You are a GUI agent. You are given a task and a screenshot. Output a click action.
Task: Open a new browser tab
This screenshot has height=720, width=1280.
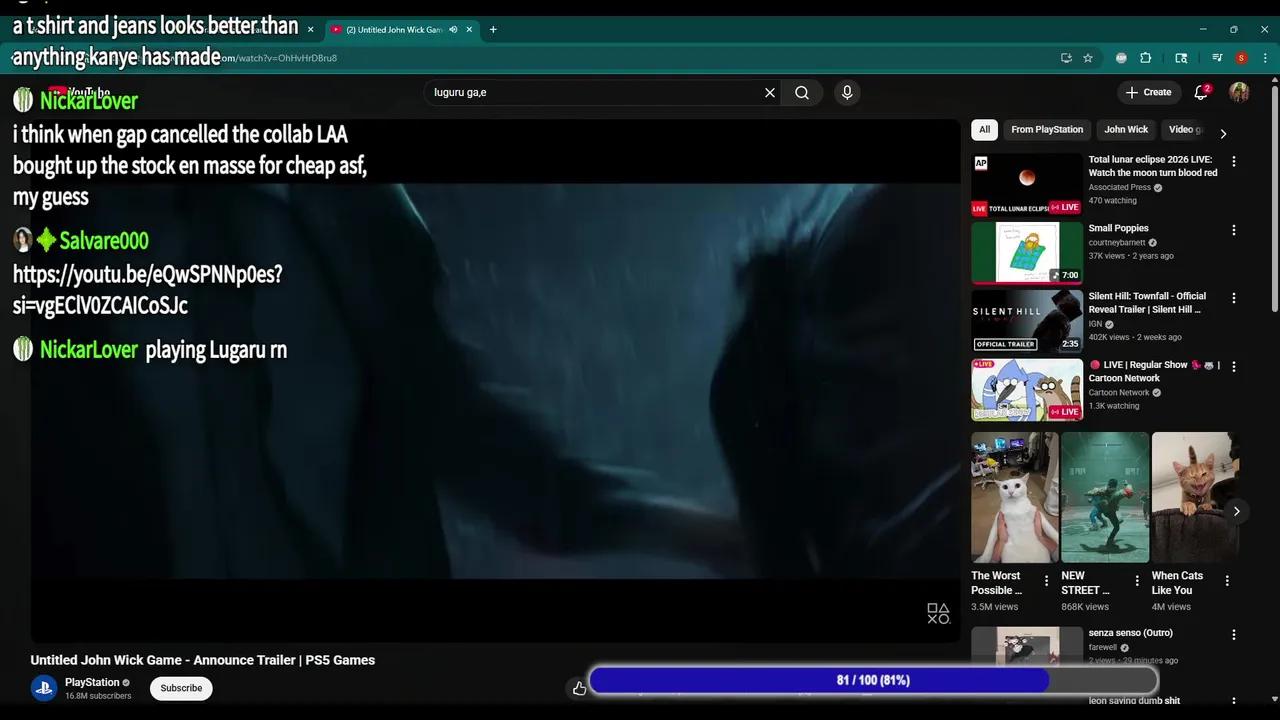[493, 29]
